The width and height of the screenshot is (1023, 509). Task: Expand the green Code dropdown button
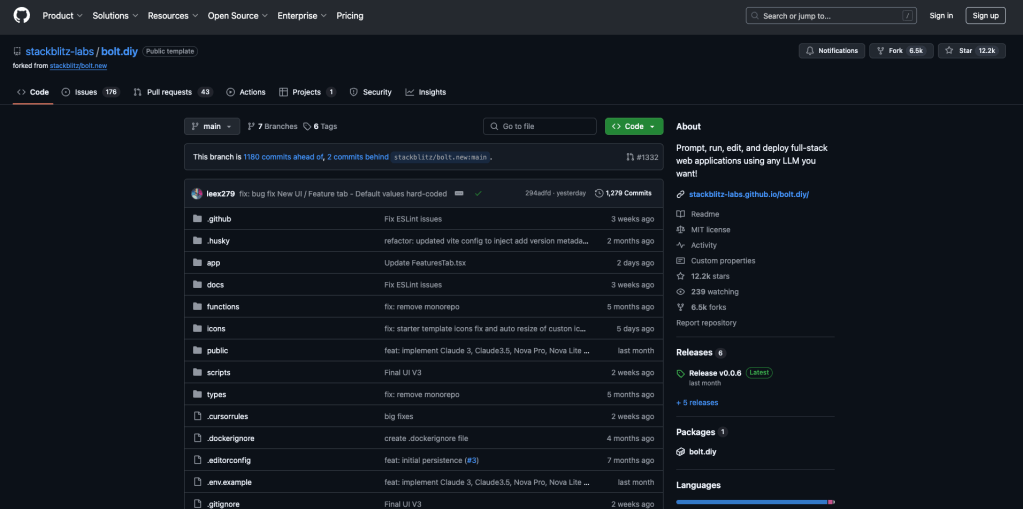pyautogui.click(x=634, y=127)
